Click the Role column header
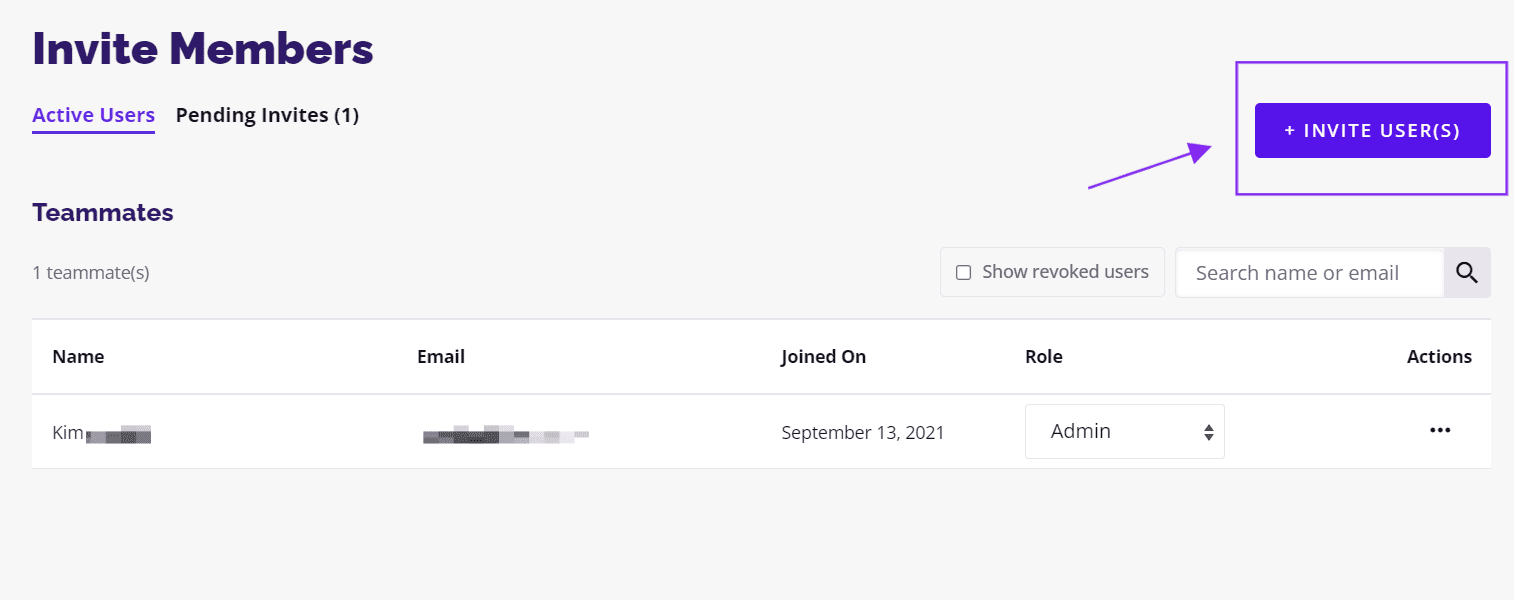Image resolution: width=1514 pixels, height=600 pixels. click(1044, 357)
